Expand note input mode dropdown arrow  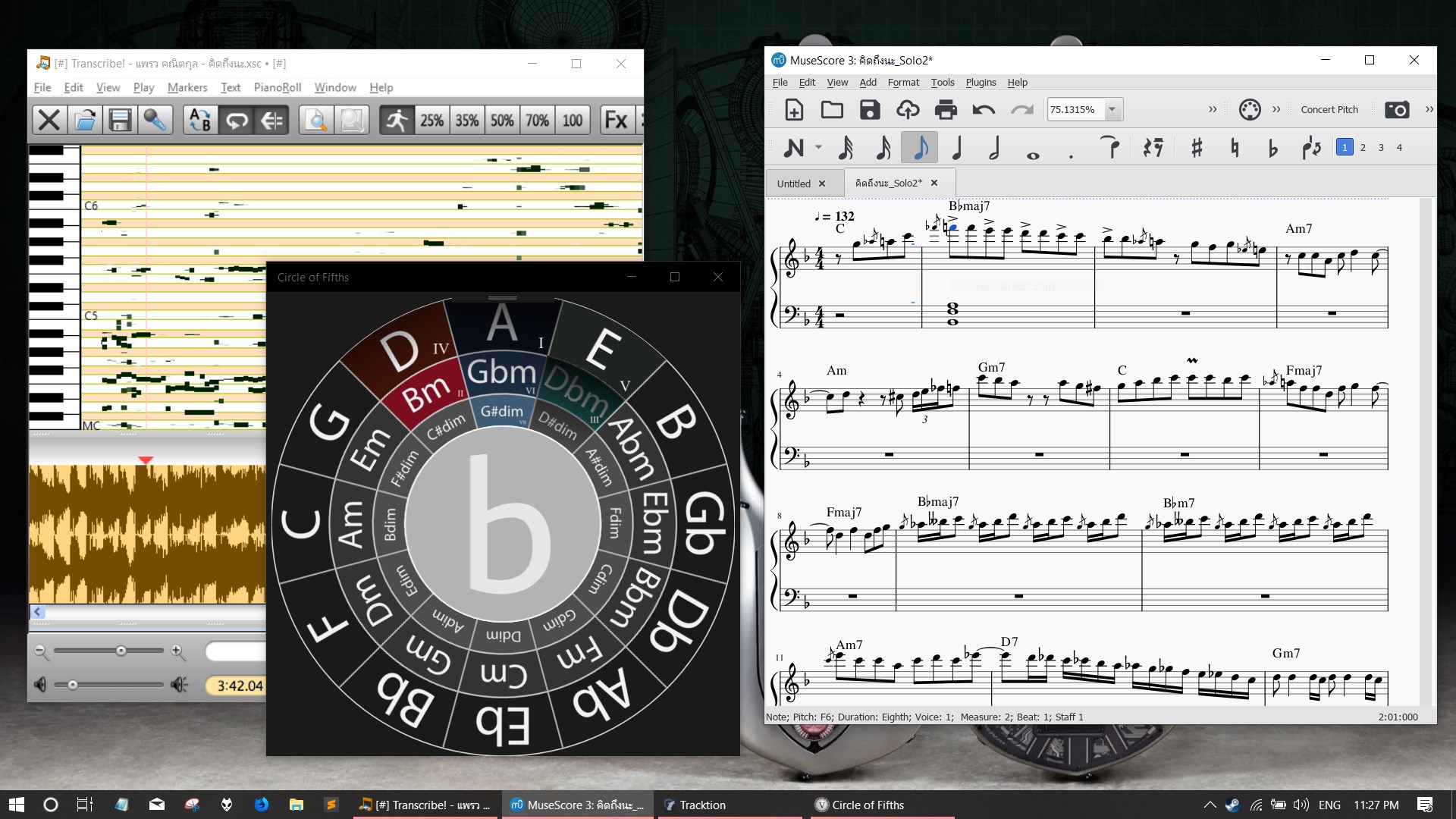tap(818, 148)
